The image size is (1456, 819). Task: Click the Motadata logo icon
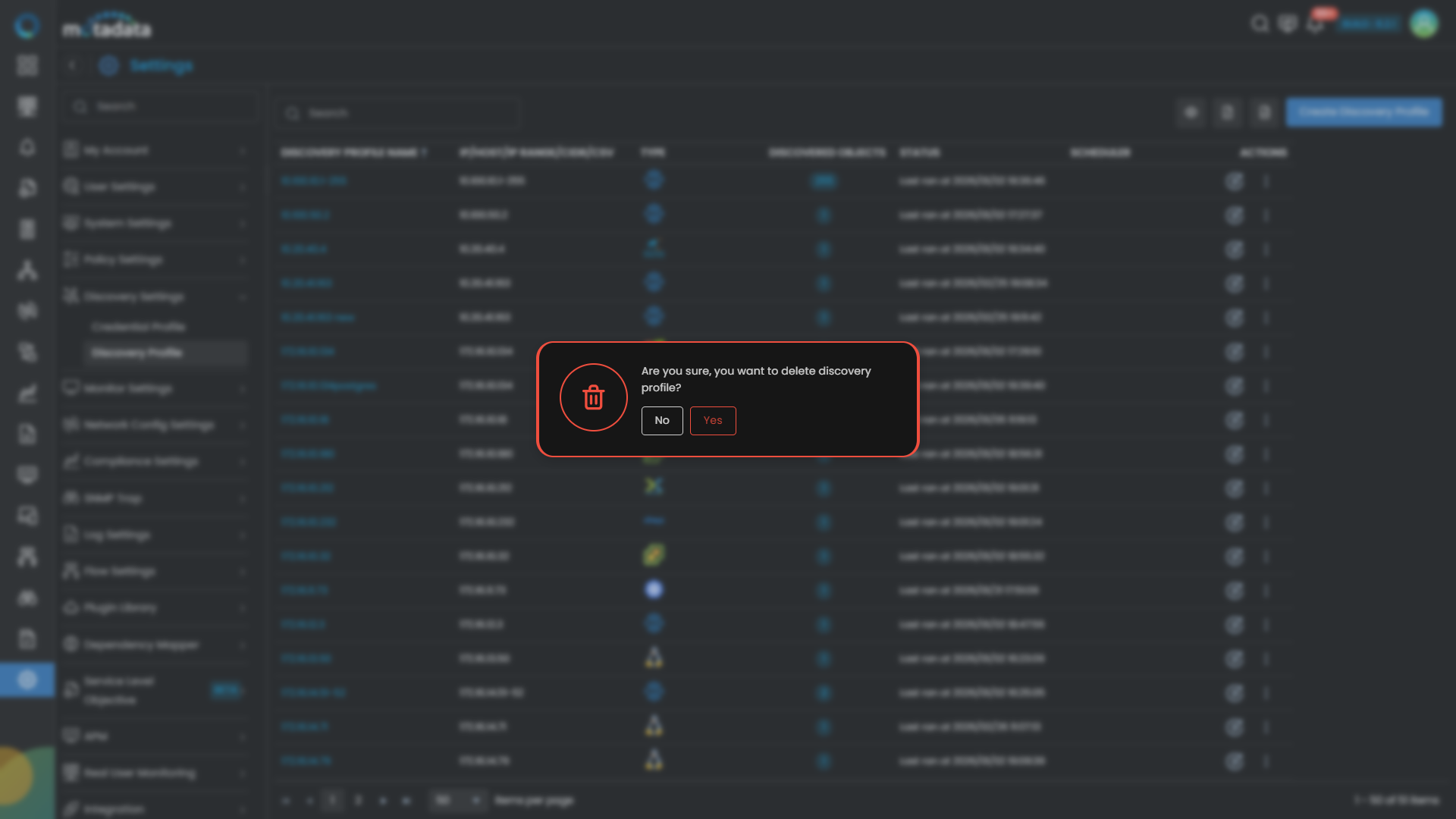coord(27,26)
